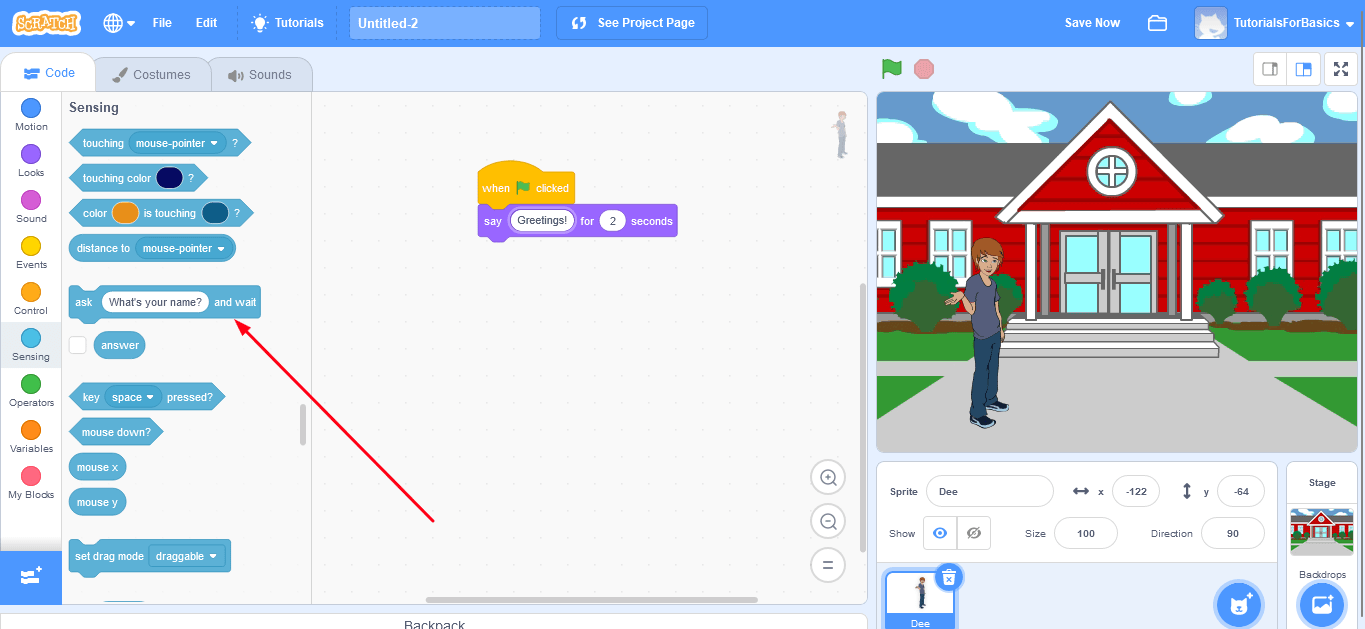The height and width of the screenshot is (629, 1365).
Task: Hide the sprite with crossed-eye icon
Action: pyautogui.click(x=973, y=533)
